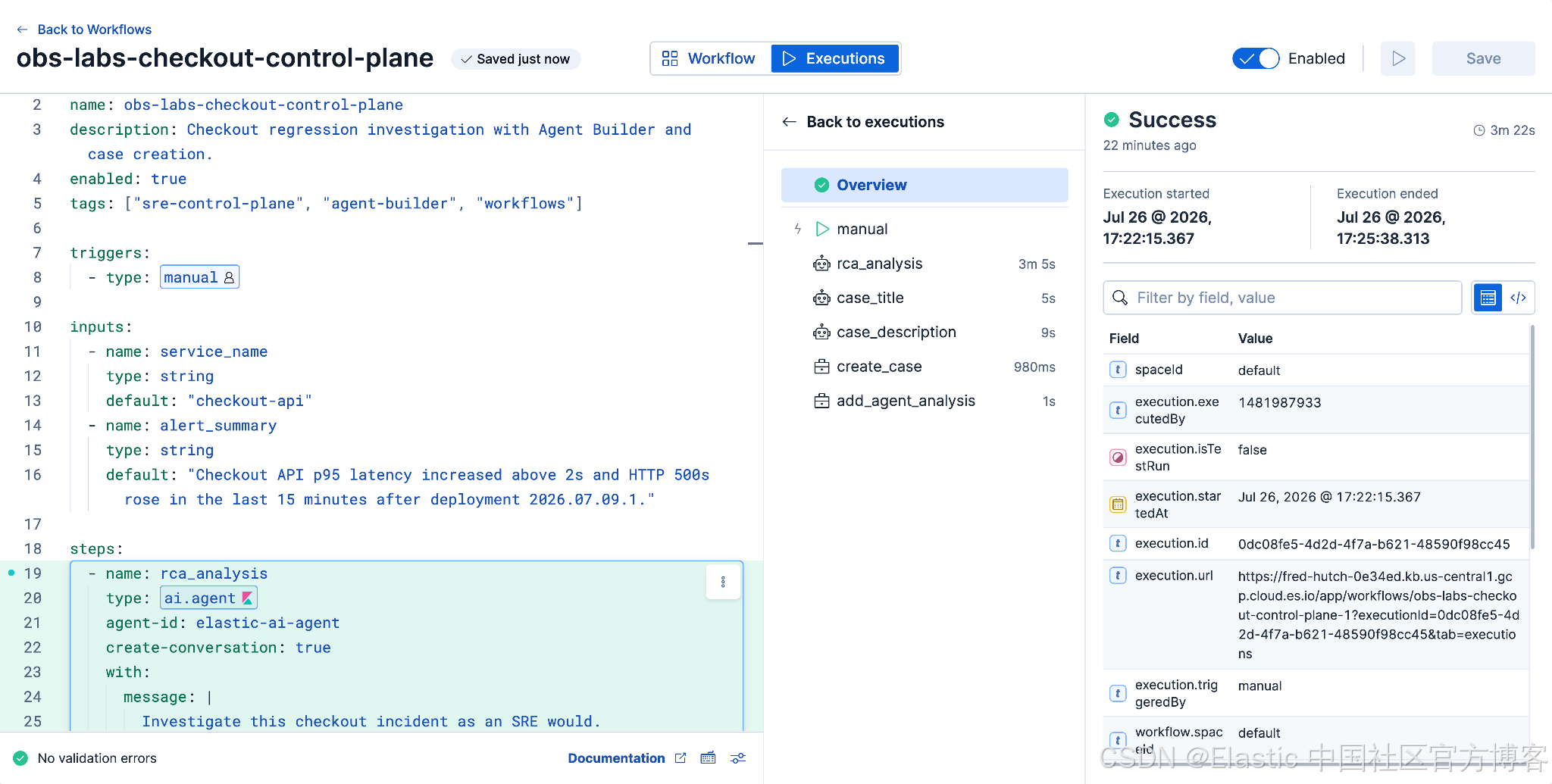Click the spaceId text type icon
This screenshot has width=1552, height=784.
point(1118,370)
